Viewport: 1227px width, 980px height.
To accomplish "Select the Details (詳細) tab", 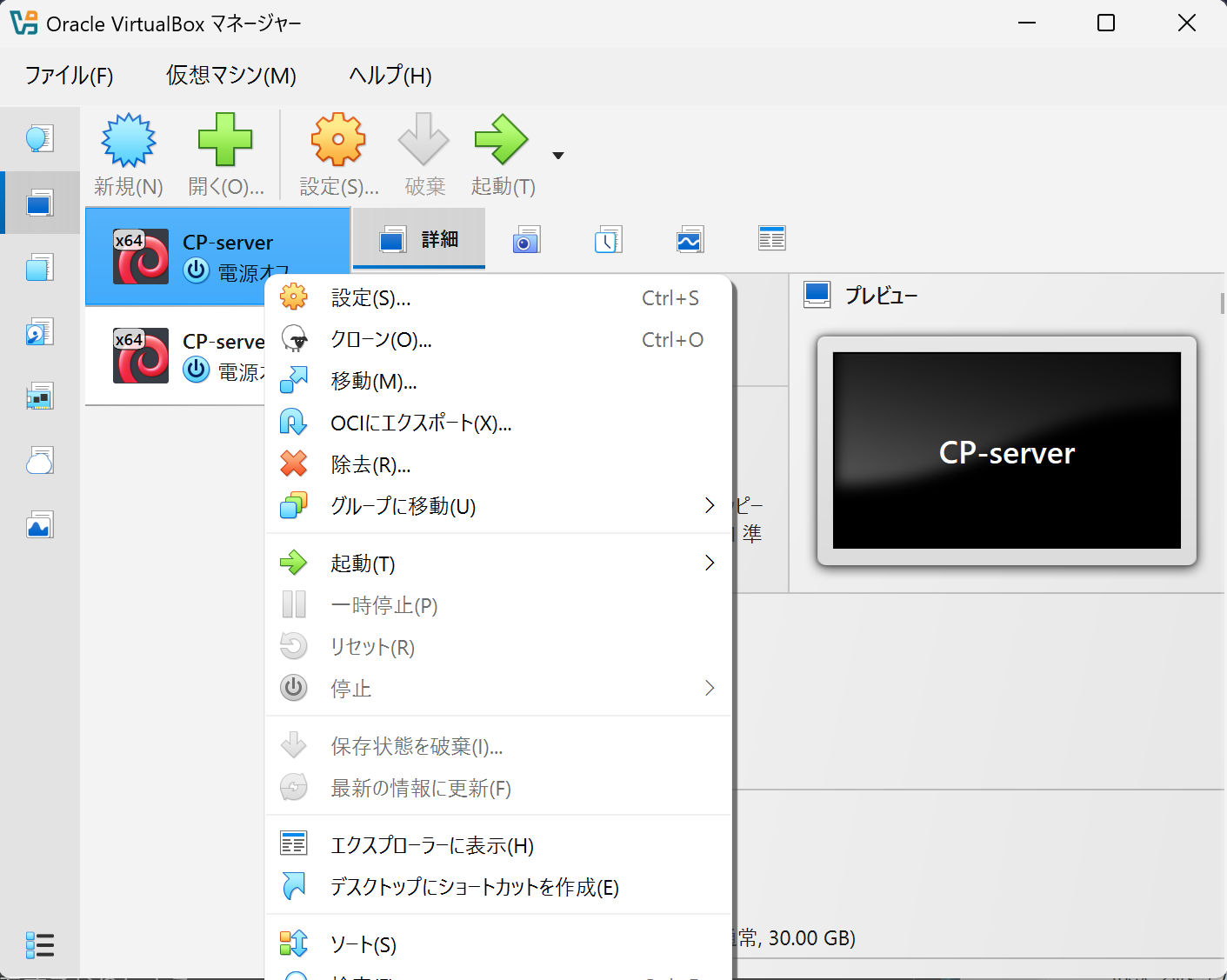I will click(419, 239).
